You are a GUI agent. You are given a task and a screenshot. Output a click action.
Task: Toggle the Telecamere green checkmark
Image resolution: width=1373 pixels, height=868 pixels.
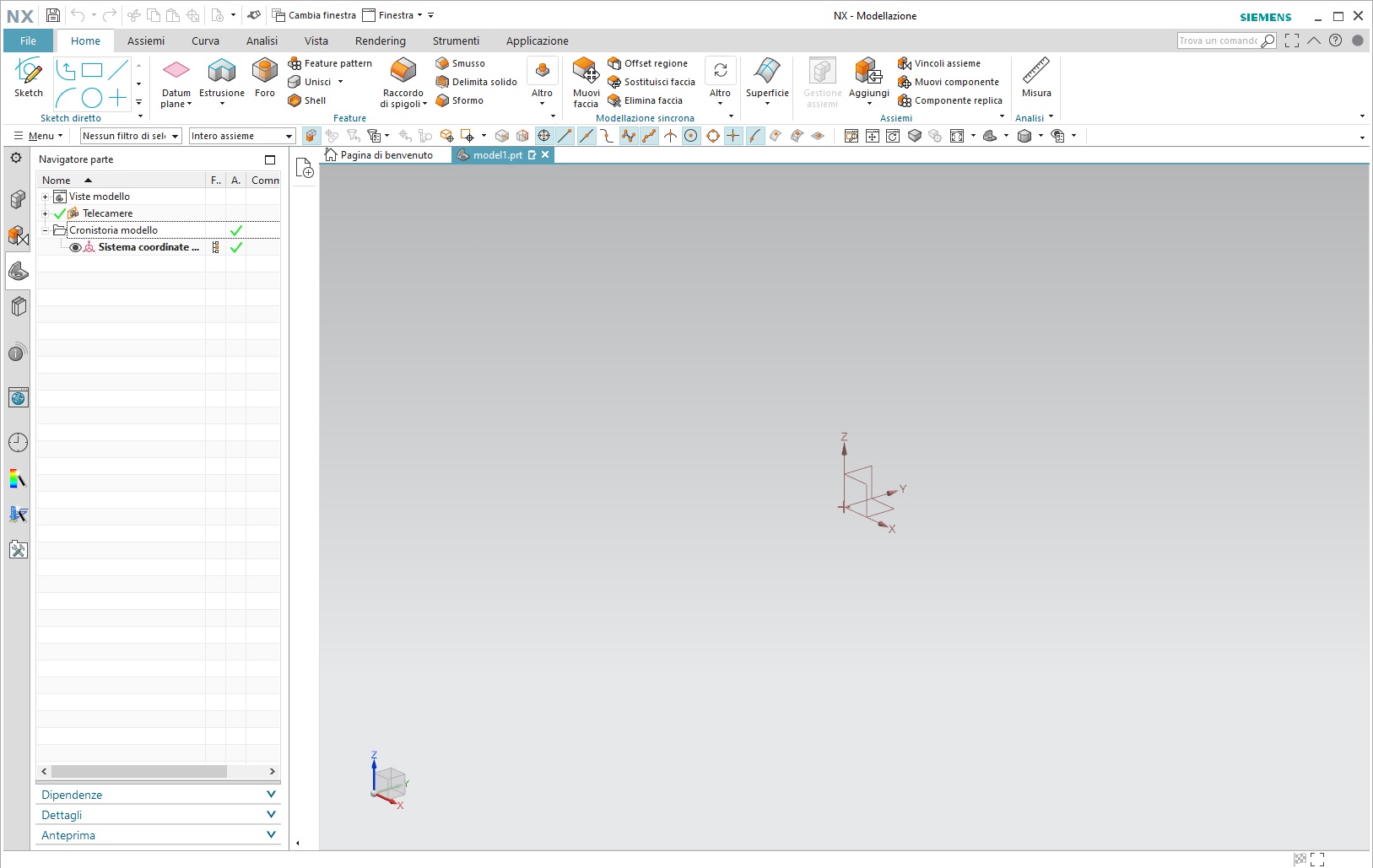(x=60, y=213)
